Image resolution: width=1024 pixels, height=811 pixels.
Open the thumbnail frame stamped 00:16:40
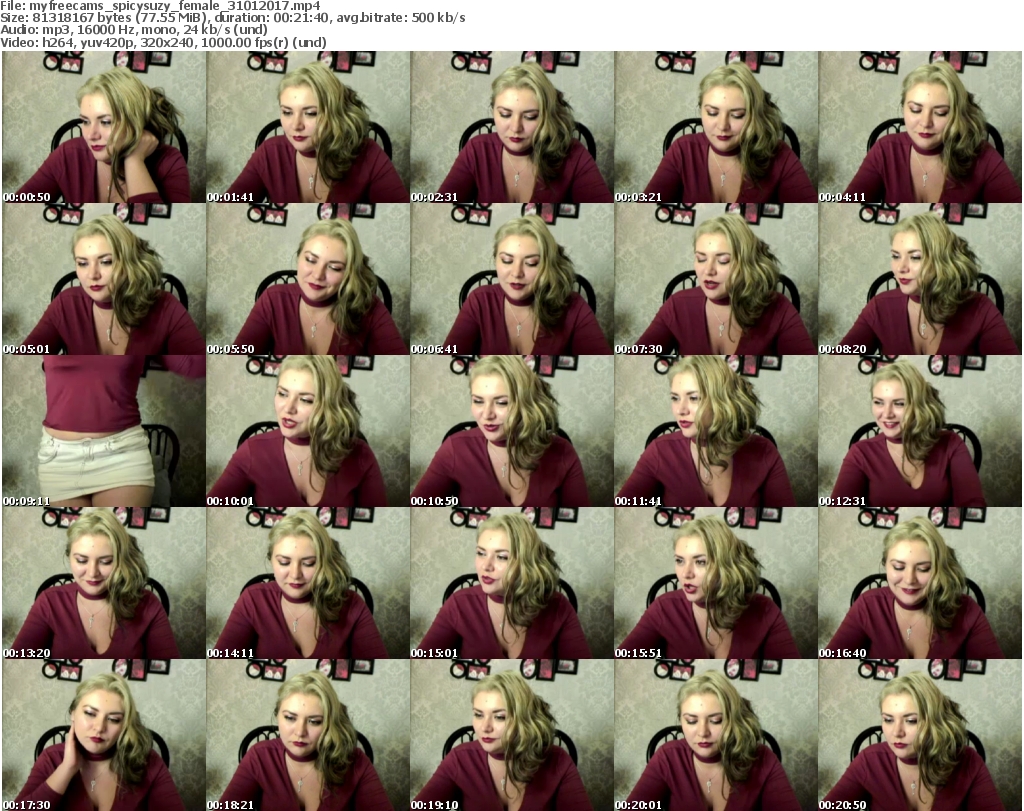(x=920, y=584)
